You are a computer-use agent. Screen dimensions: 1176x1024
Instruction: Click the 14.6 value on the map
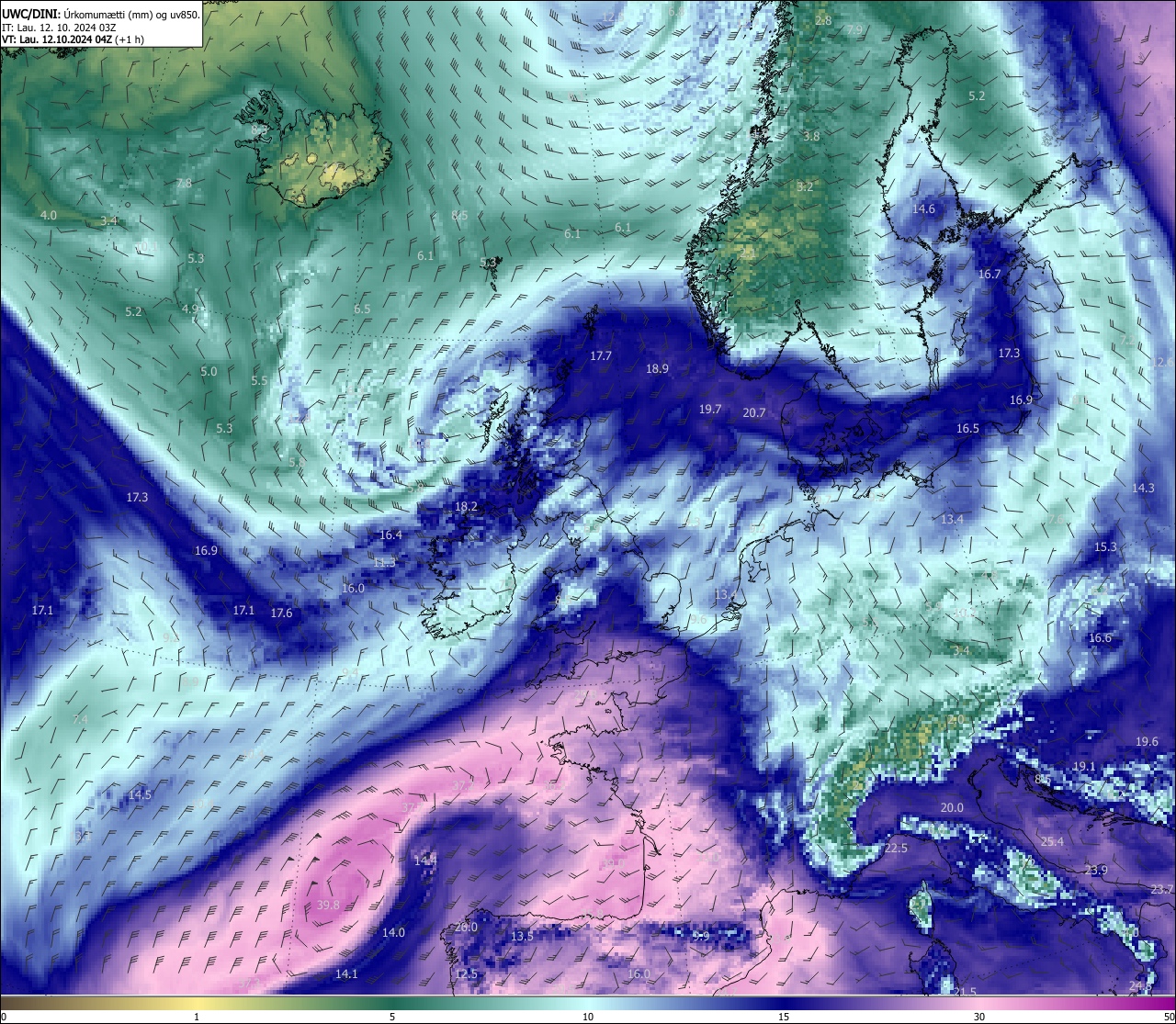(923, 208)
